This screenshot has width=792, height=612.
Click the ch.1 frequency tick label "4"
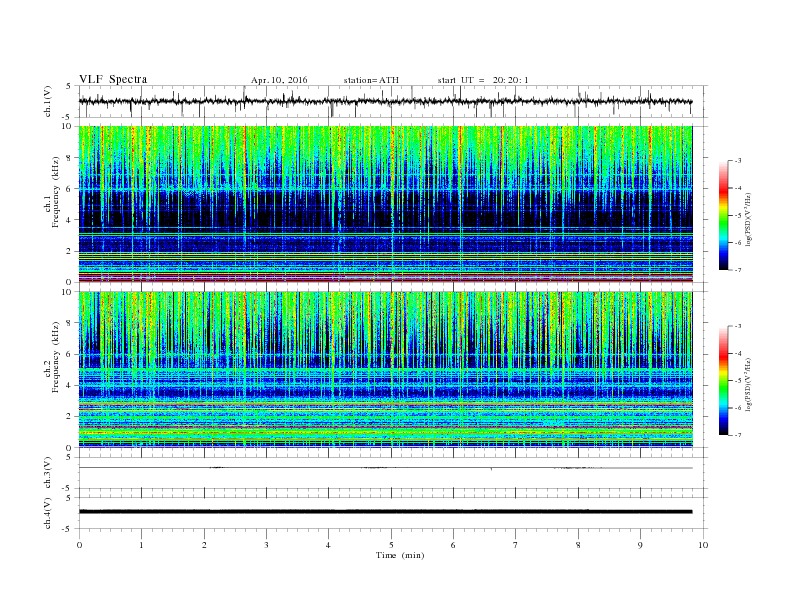pyautogui.click(x=69, y=220)
